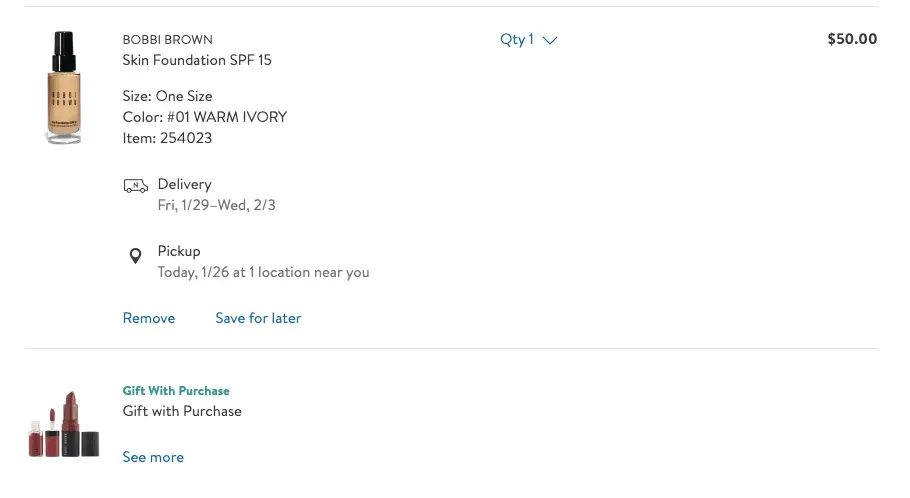Screen dimensions: 910x498
Task: Click the $50.00 item price
Action: (852, 40)
